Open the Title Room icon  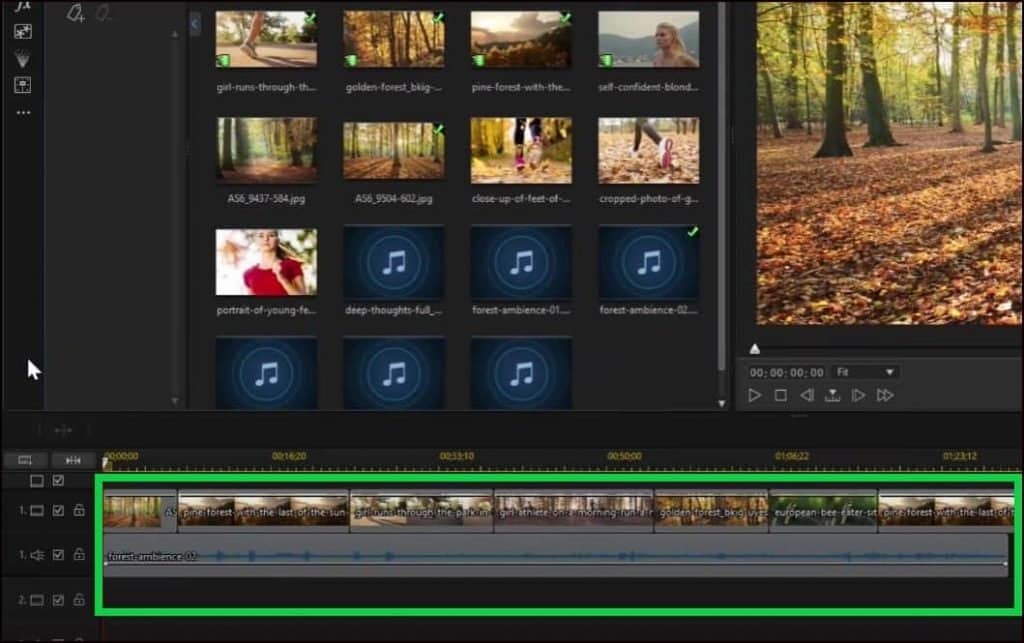pyautogui.click(x=22, y=85)
